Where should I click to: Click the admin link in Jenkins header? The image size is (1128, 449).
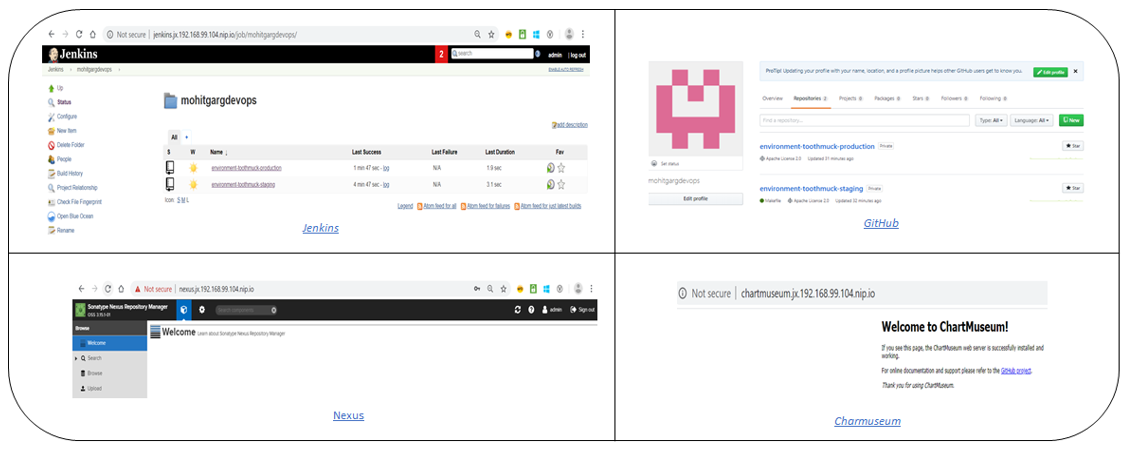point(555,55)
